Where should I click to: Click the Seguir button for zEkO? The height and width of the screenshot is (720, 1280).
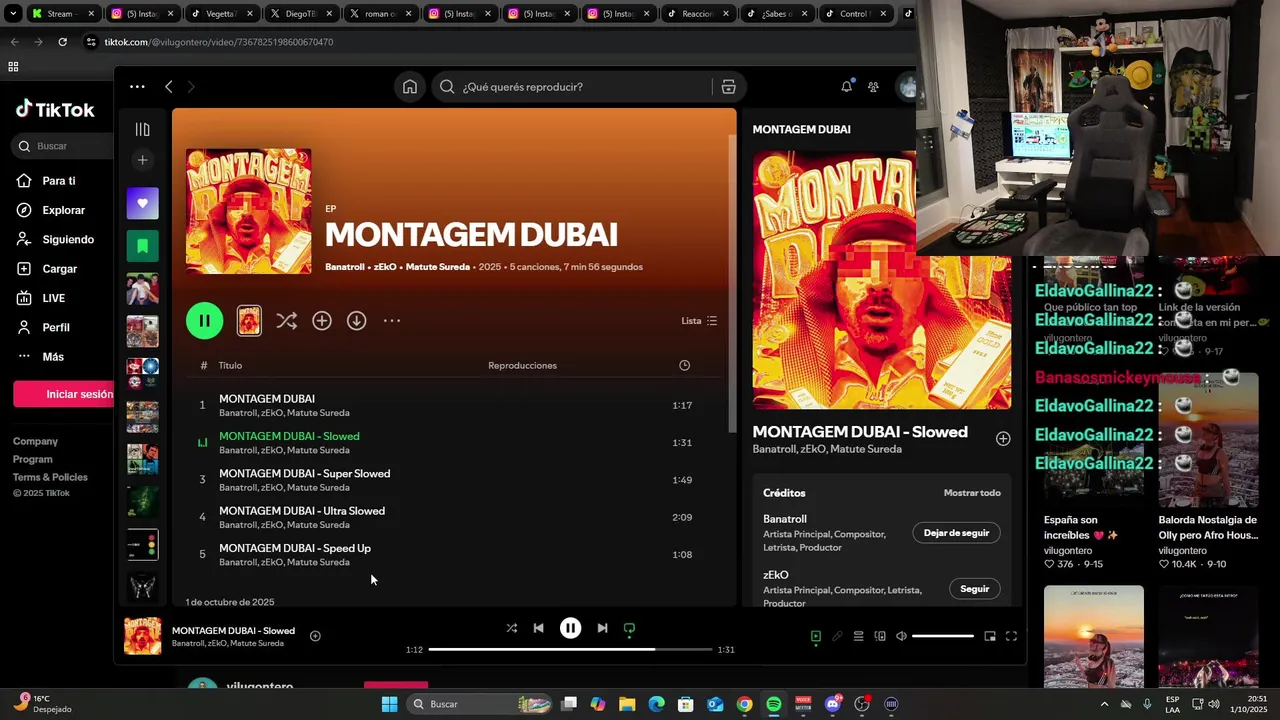pyautogui.click(x=974, y=589)
